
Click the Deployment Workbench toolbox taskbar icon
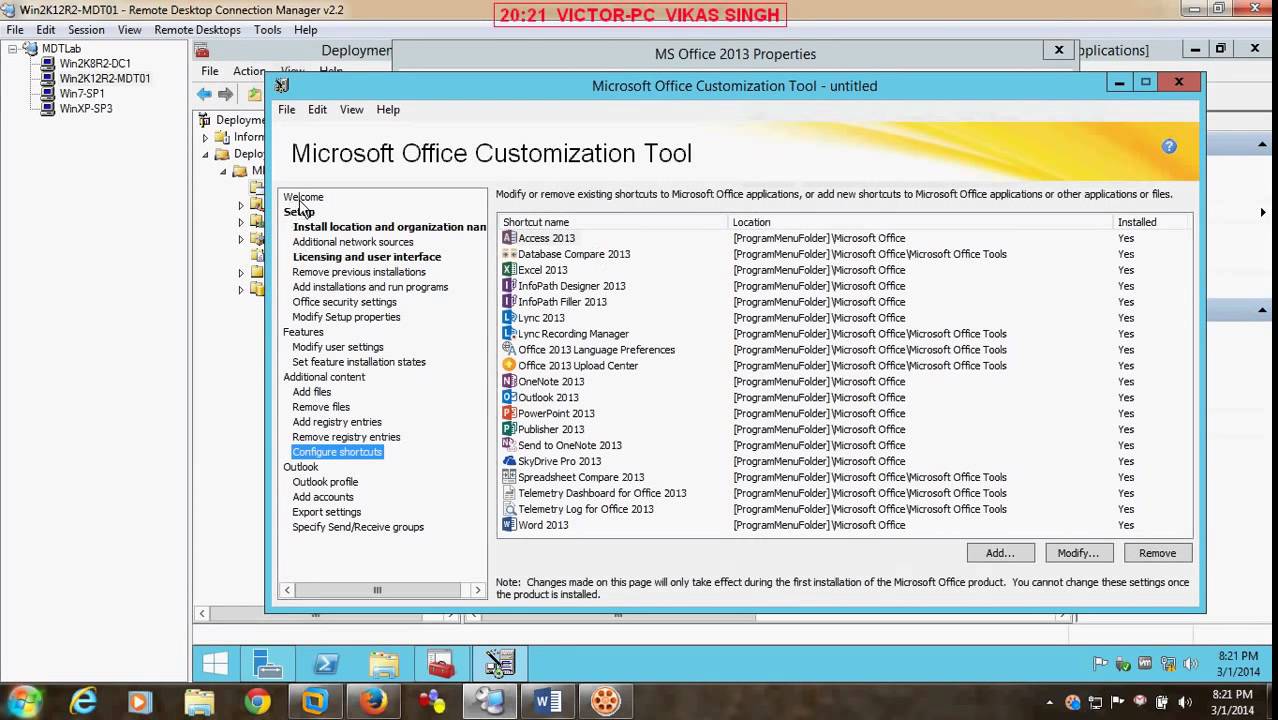click(x=442, y=664)
